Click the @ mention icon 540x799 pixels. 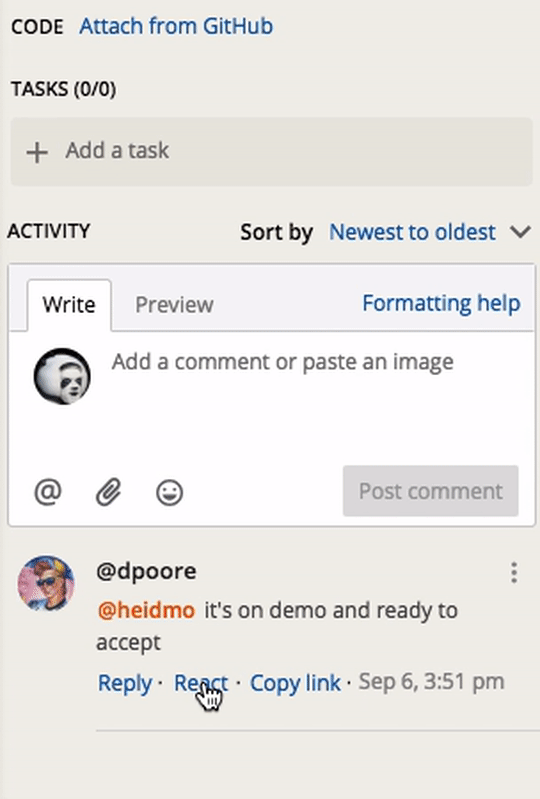point(48,492)
